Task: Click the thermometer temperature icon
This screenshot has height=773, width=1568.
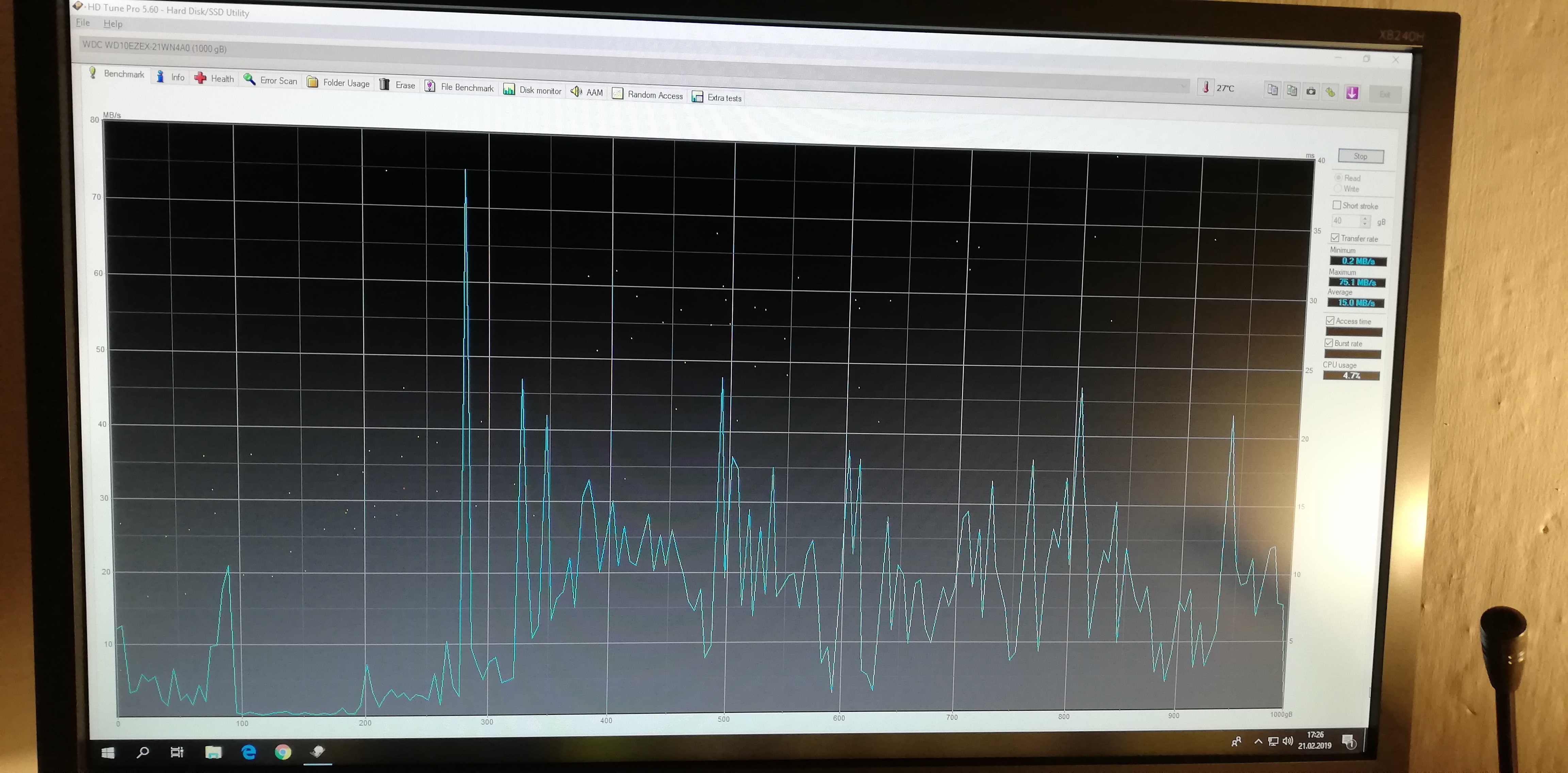Action: click(x=1206, y=88)
